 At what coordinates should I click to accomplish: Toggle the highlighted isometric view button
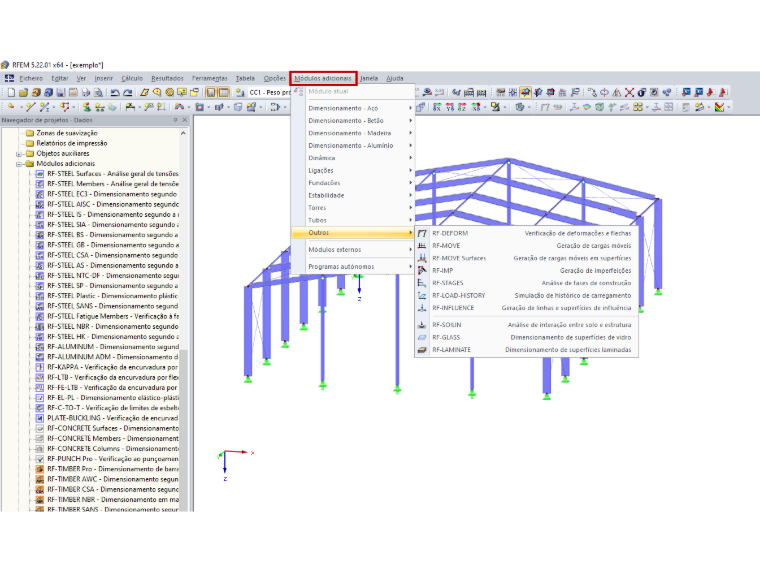point(525,92)
